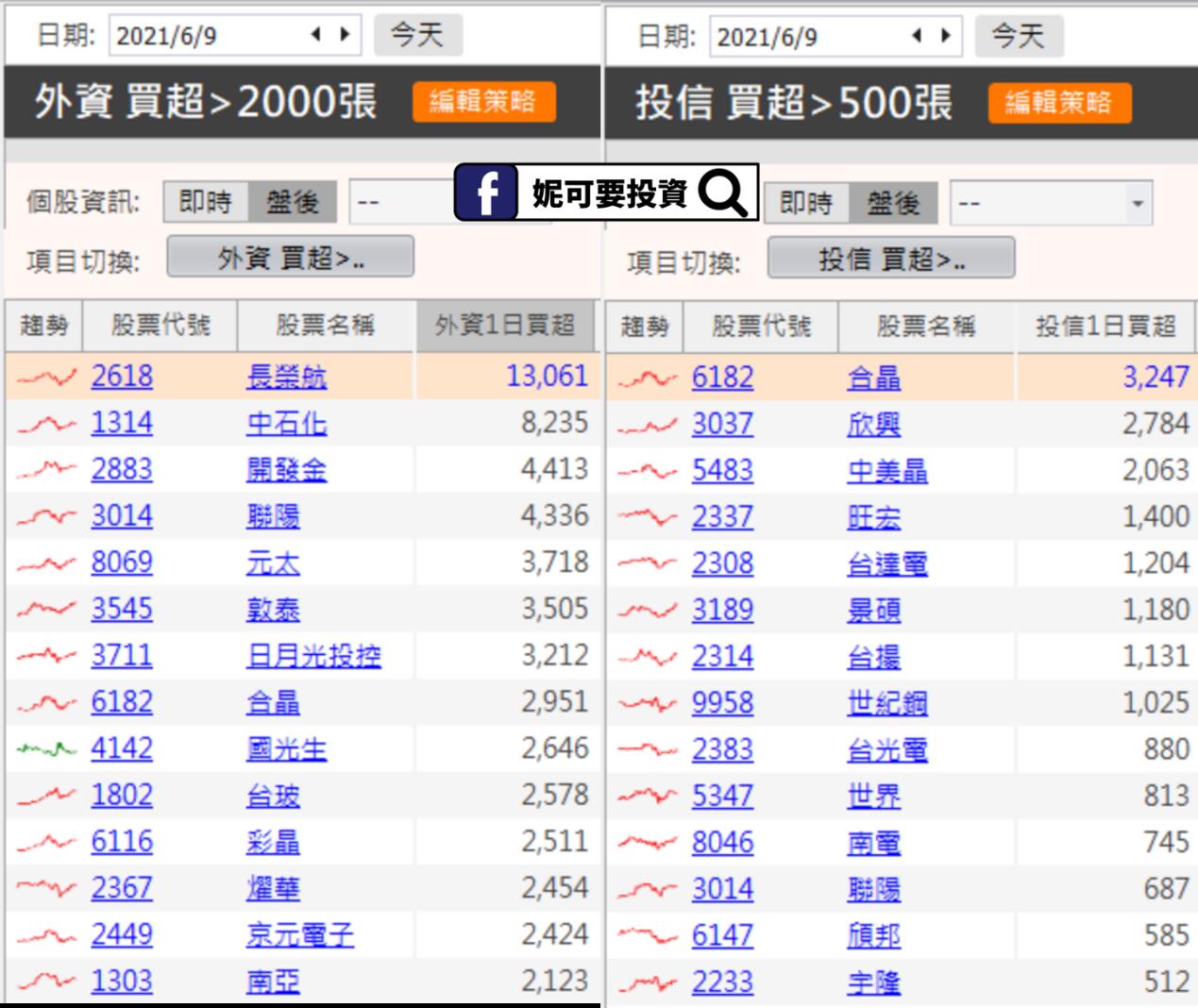The height and width of the screenshot is (1008, 1198).
Task: Open stock name 彩晶 link
Action: [273, 842]
